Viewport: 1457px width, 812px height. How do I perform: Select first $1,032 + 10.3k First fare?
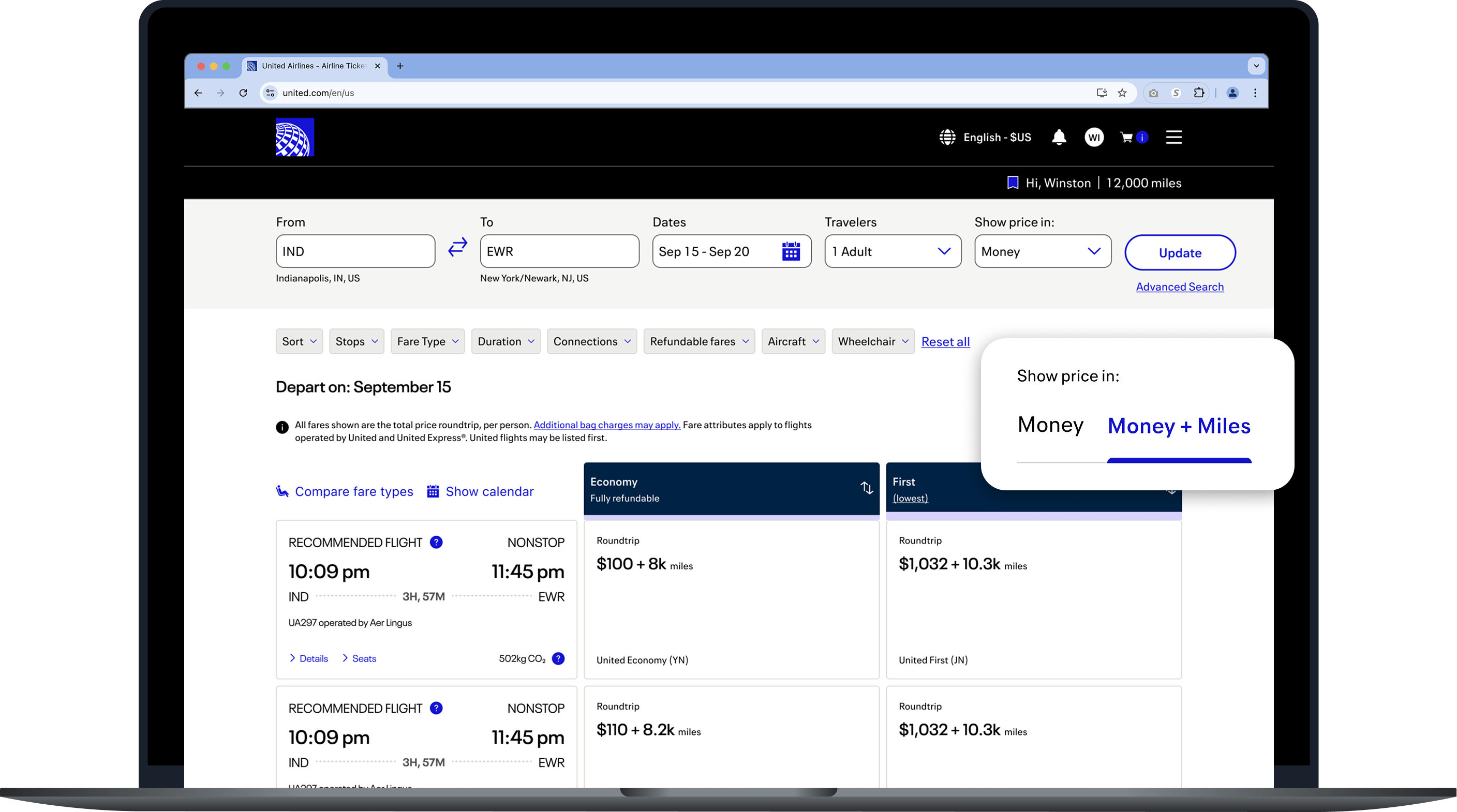click(1033, 599)
